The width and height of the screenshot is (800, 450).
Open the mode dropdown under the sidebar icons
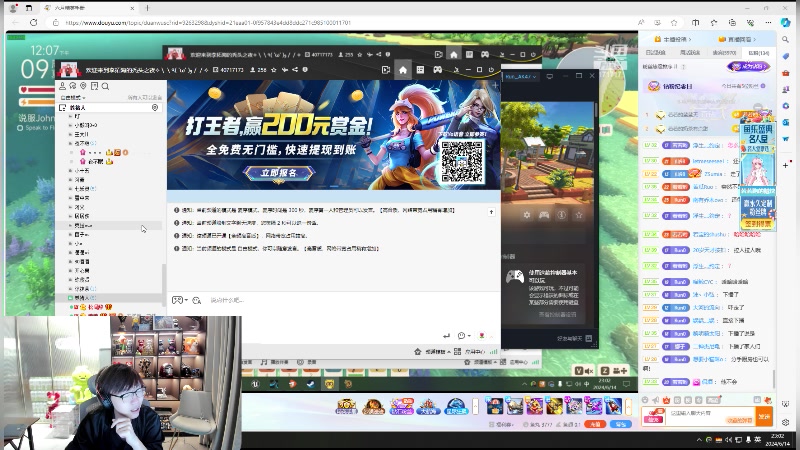click(x=73, y=97)
